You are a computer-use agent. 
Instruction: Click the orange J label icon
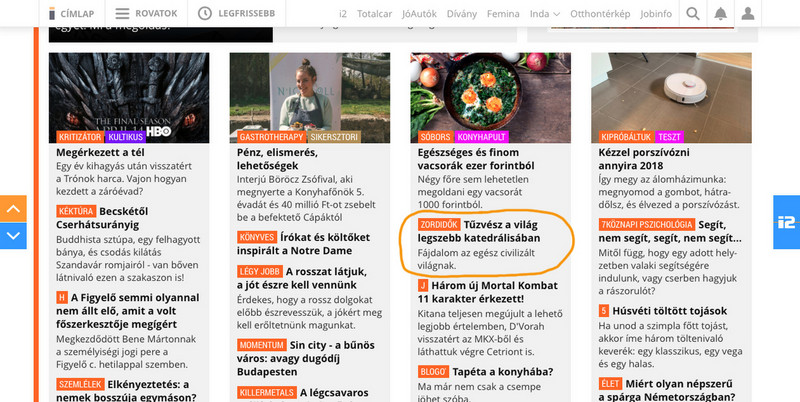(422, 286)
